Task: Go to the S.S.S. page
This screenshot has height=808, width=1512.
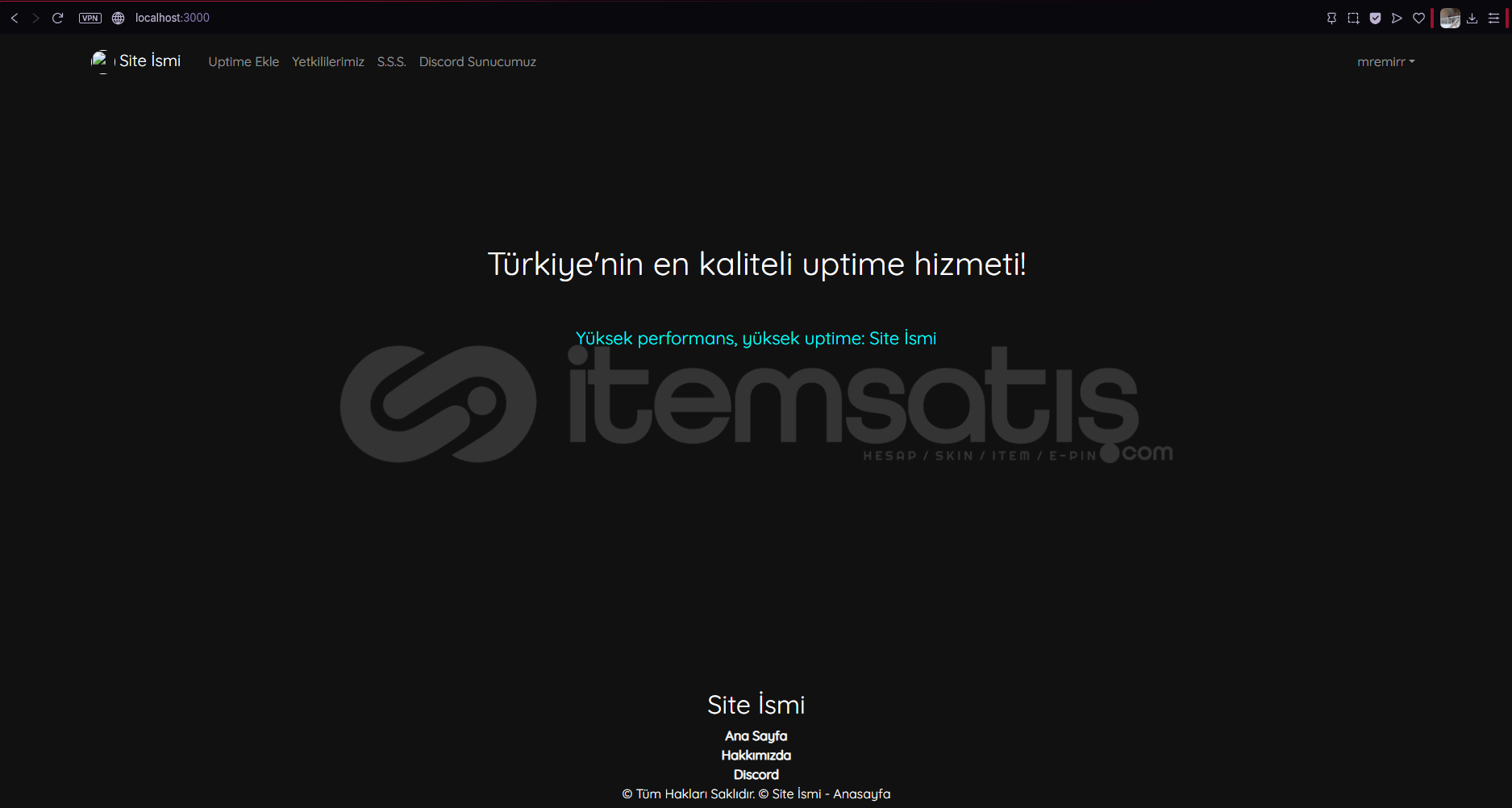Action: coord(392,62)
